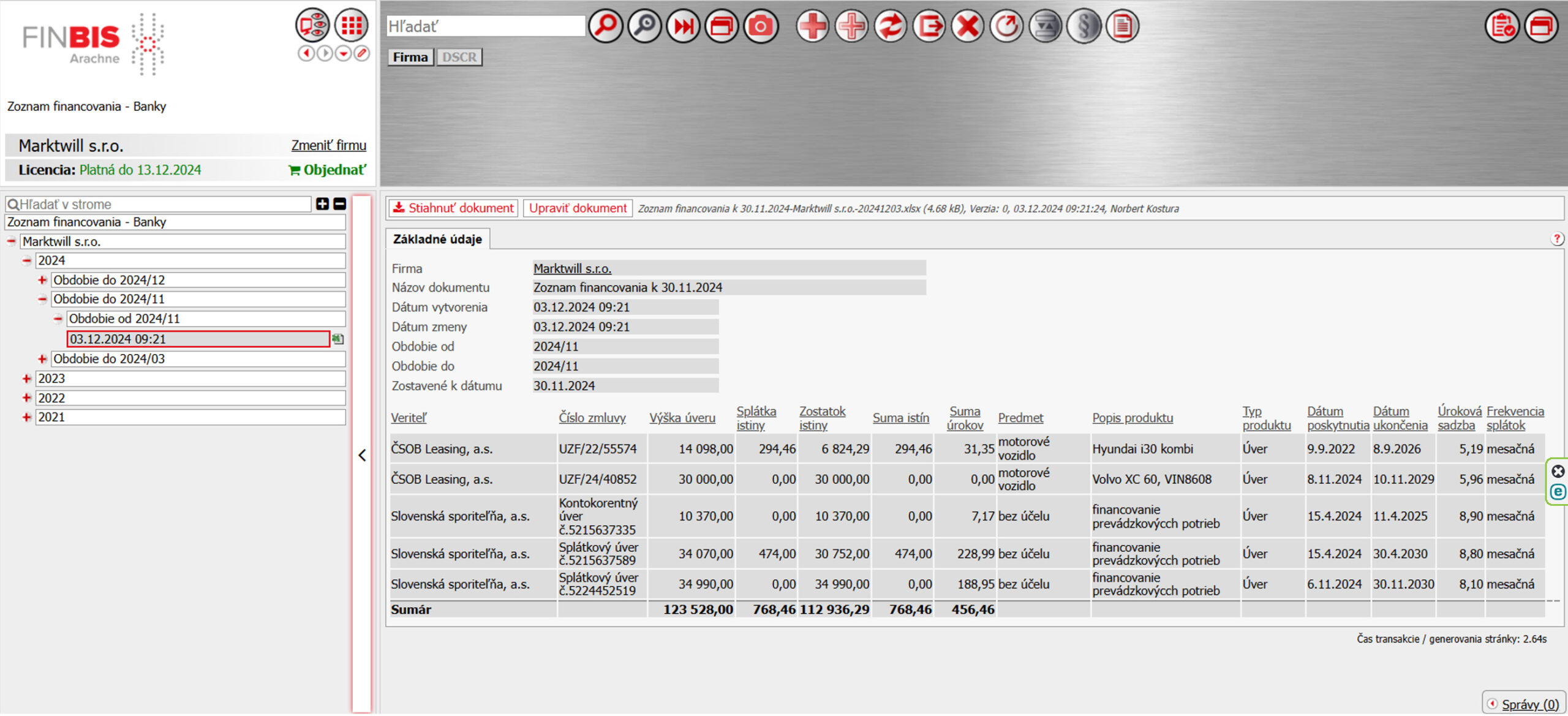Click the stacked windows icon beside the camera
Image resolution: width=1568 pixels, height=716 pixels.
722,26
